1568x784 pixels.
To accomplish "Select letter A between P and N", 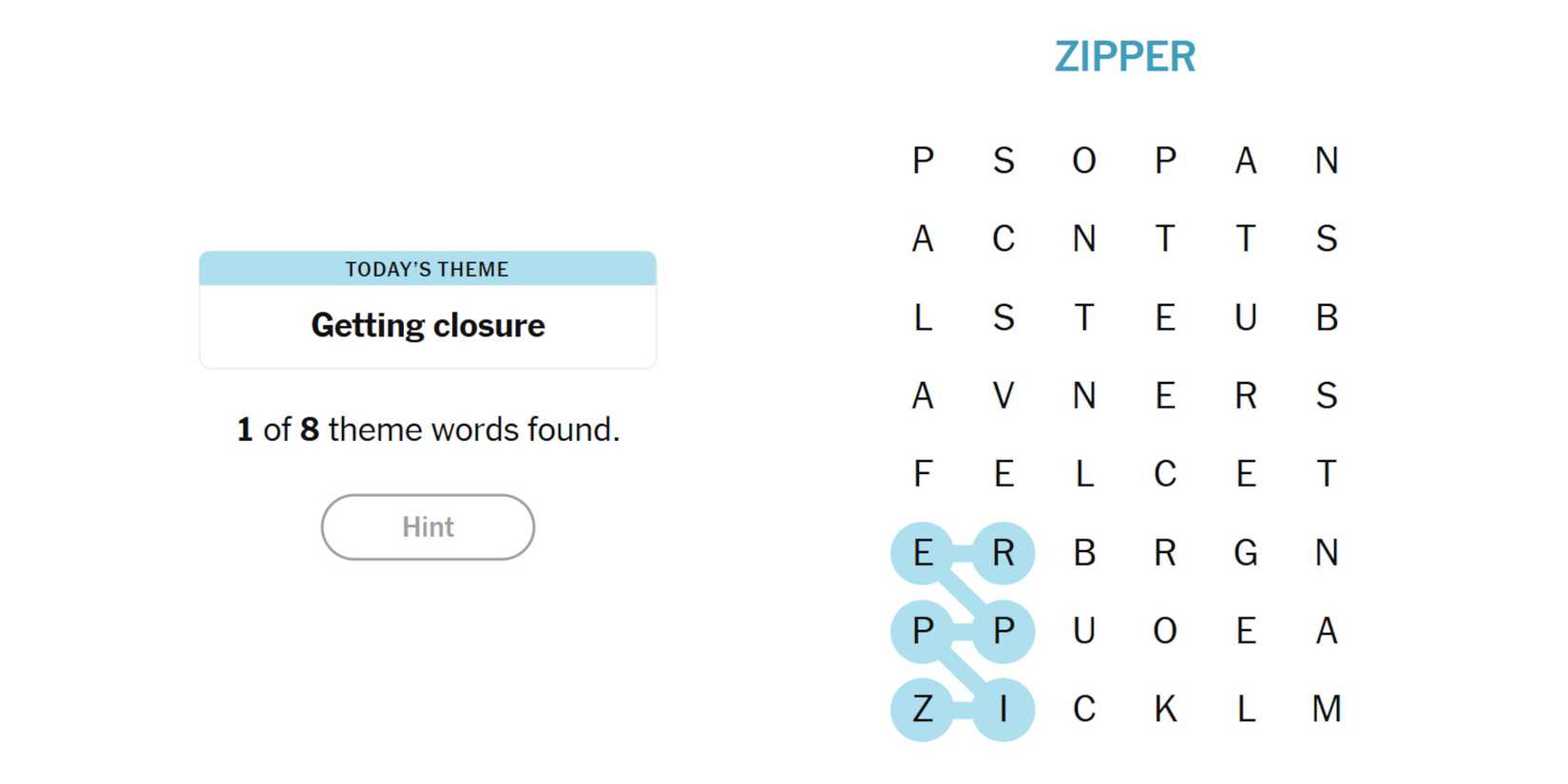I will (x=1246, y=161).
